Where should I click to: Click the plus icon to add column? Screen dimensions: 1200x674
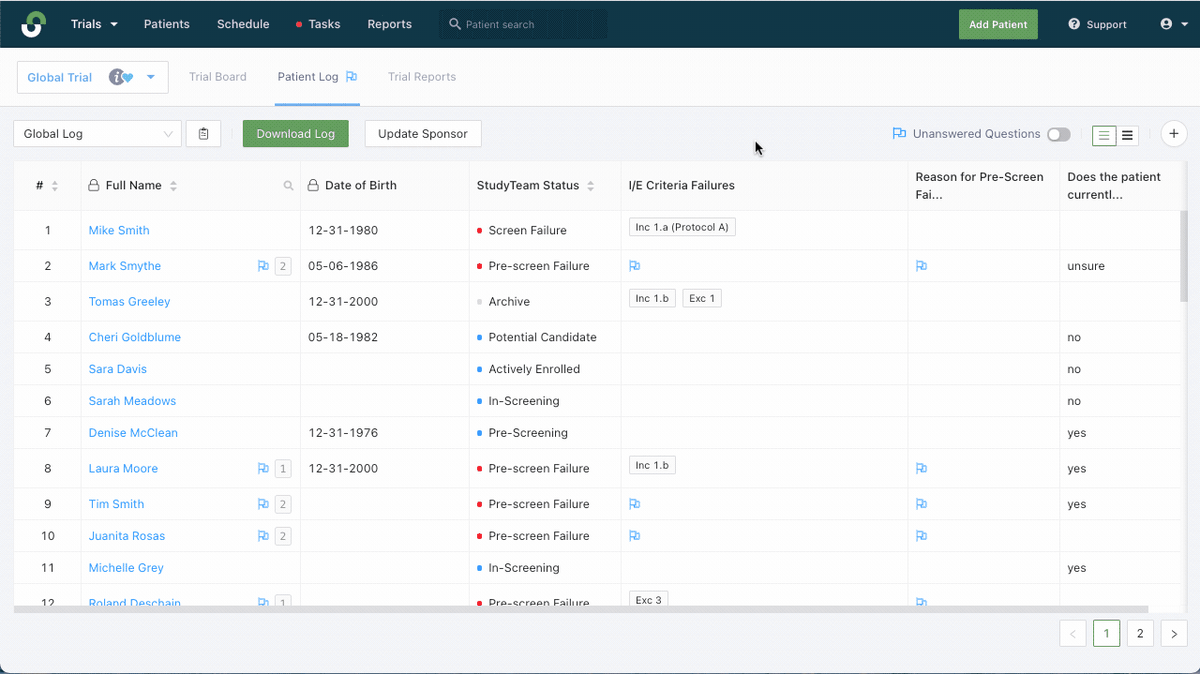[1174, 134]
